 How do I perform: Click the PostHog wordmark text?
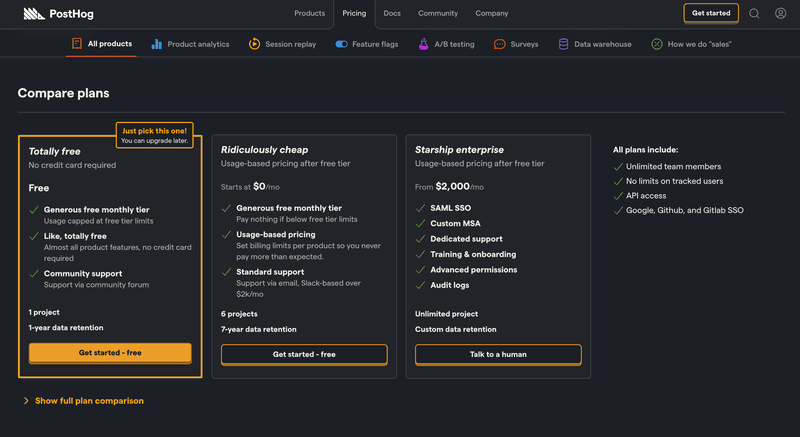click(x=71, y=14)
